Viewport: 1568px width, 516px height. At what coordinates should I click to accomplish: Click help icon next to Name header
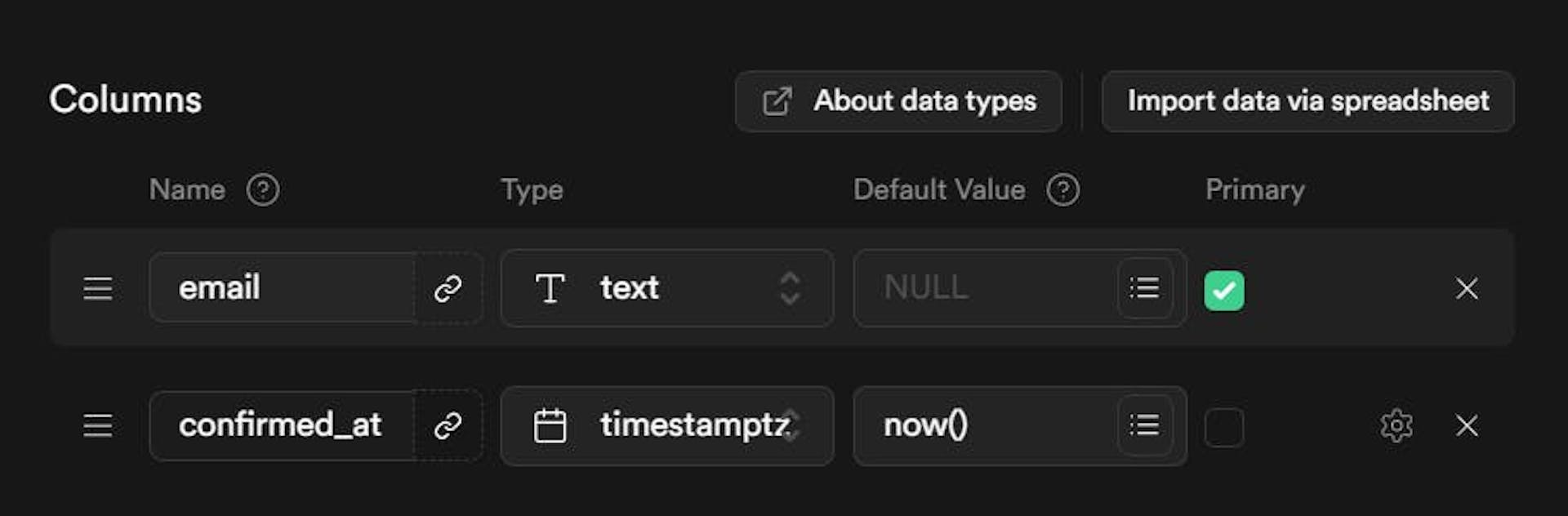point(263,190)
